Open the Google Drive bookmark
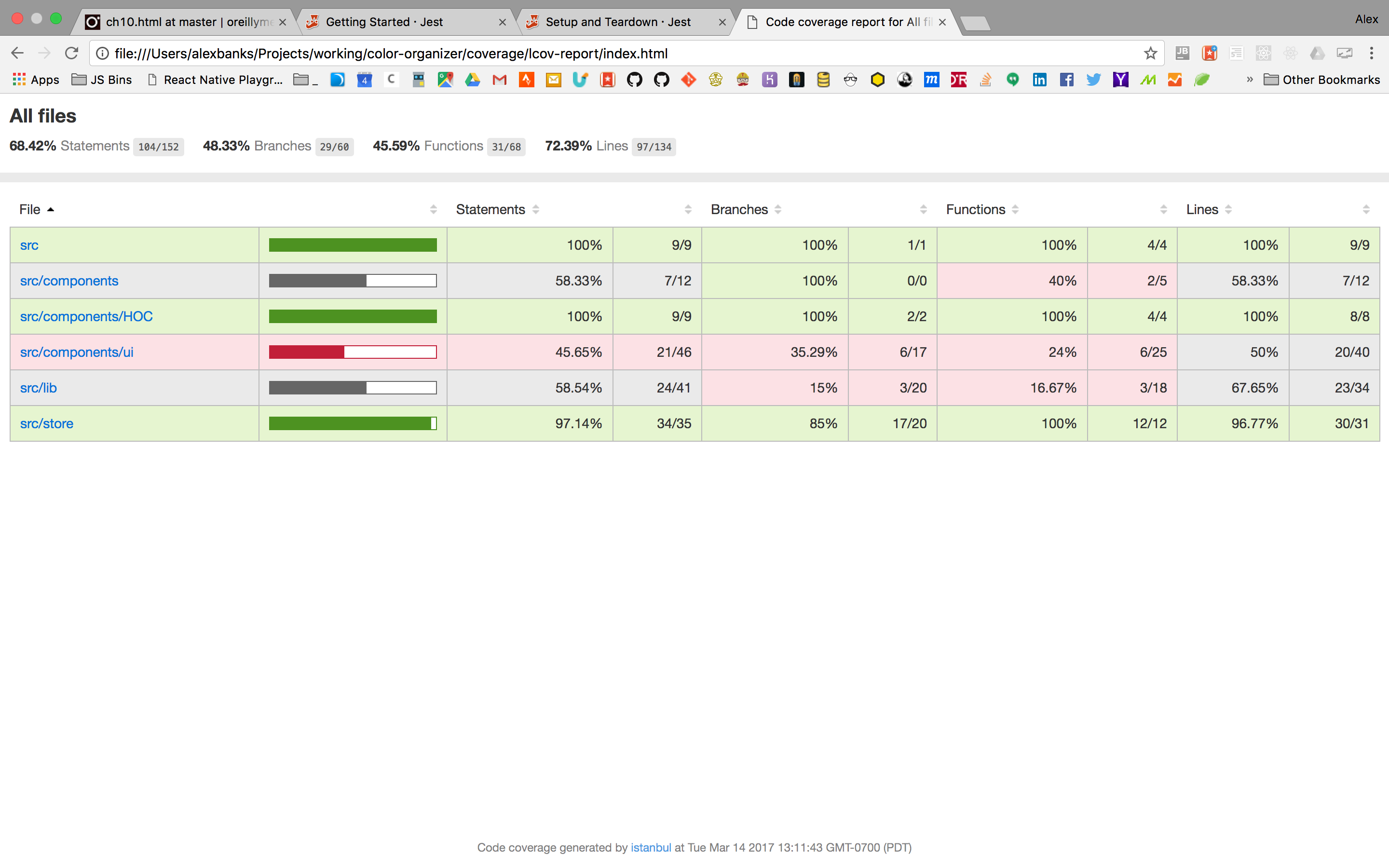Screen dimensions: 1389x868 click(x=472, y=80)
